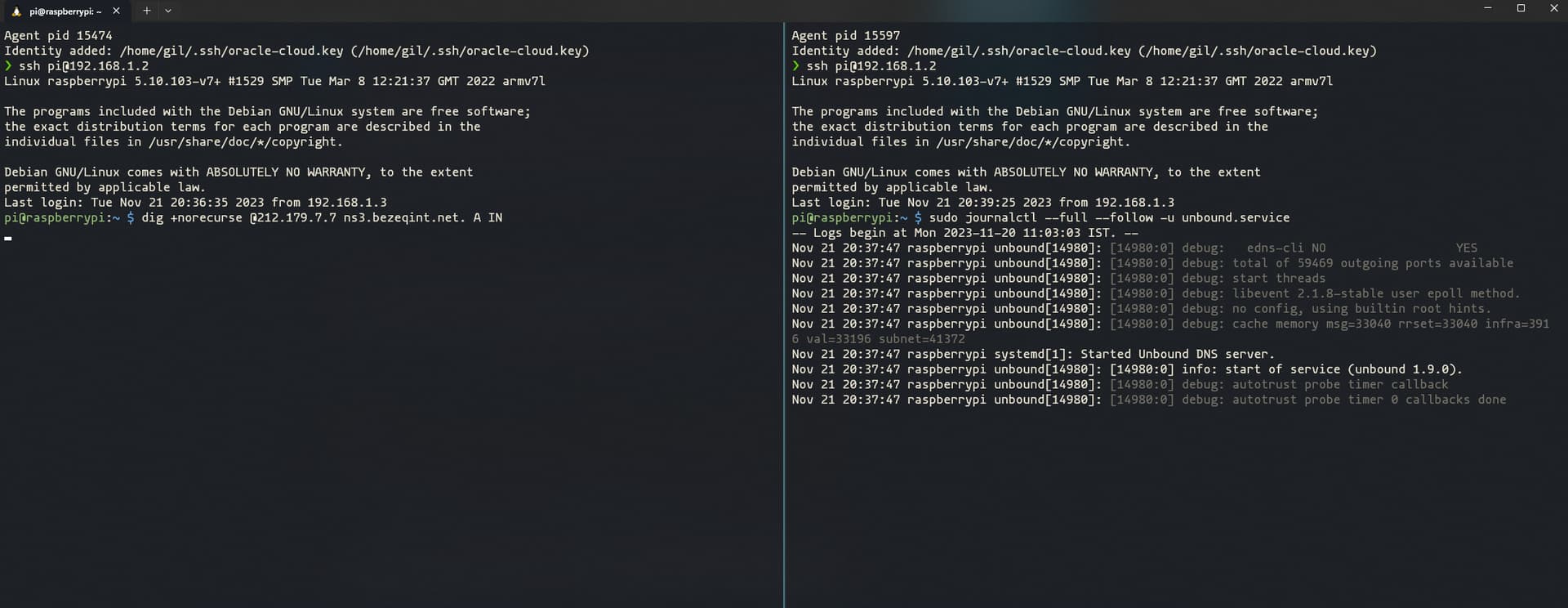Image resolution: width=1568 pixels, height=608 pixels.
Task: Click the left pane ssh pi@192.168.1.2 command
Action: point(83,66)
